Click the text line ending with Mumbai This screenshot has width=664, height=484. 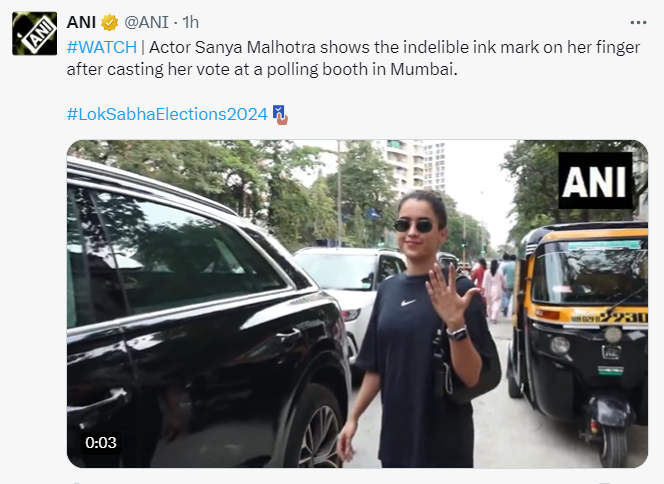click(262, 70)
